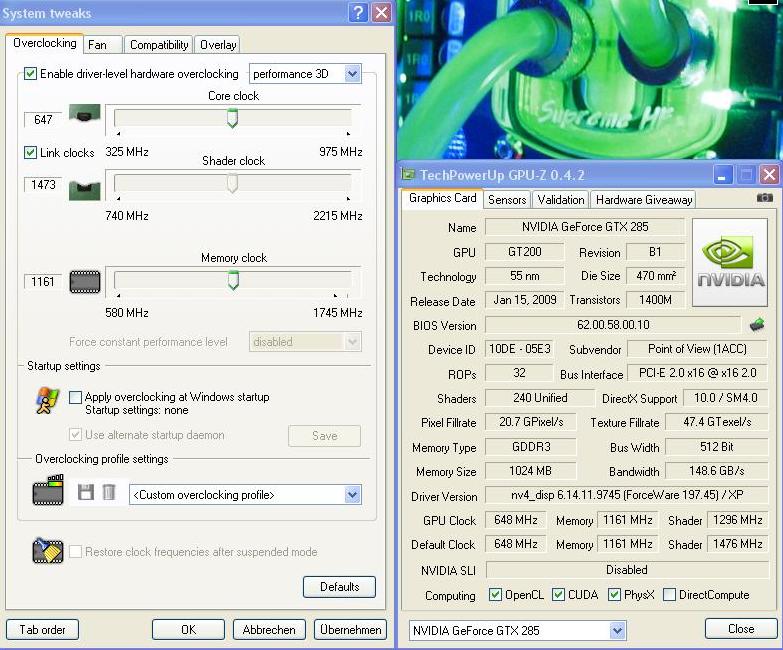783x650 pixels.
Task: Click the memory clock value field 1161
Action: point(43,282)
